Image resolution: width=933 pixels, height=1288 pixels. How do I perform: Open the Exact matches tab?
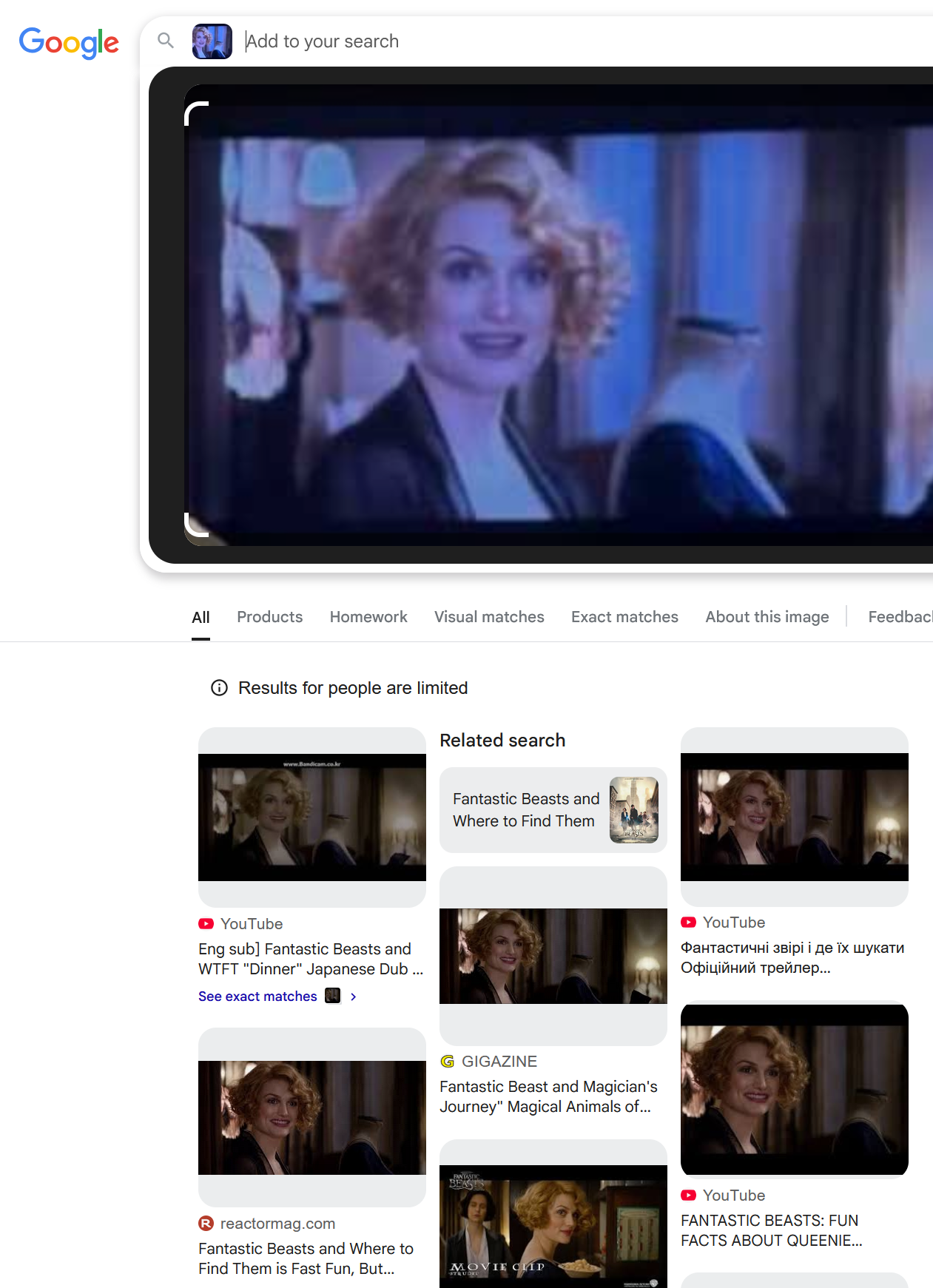click(624, 617)
